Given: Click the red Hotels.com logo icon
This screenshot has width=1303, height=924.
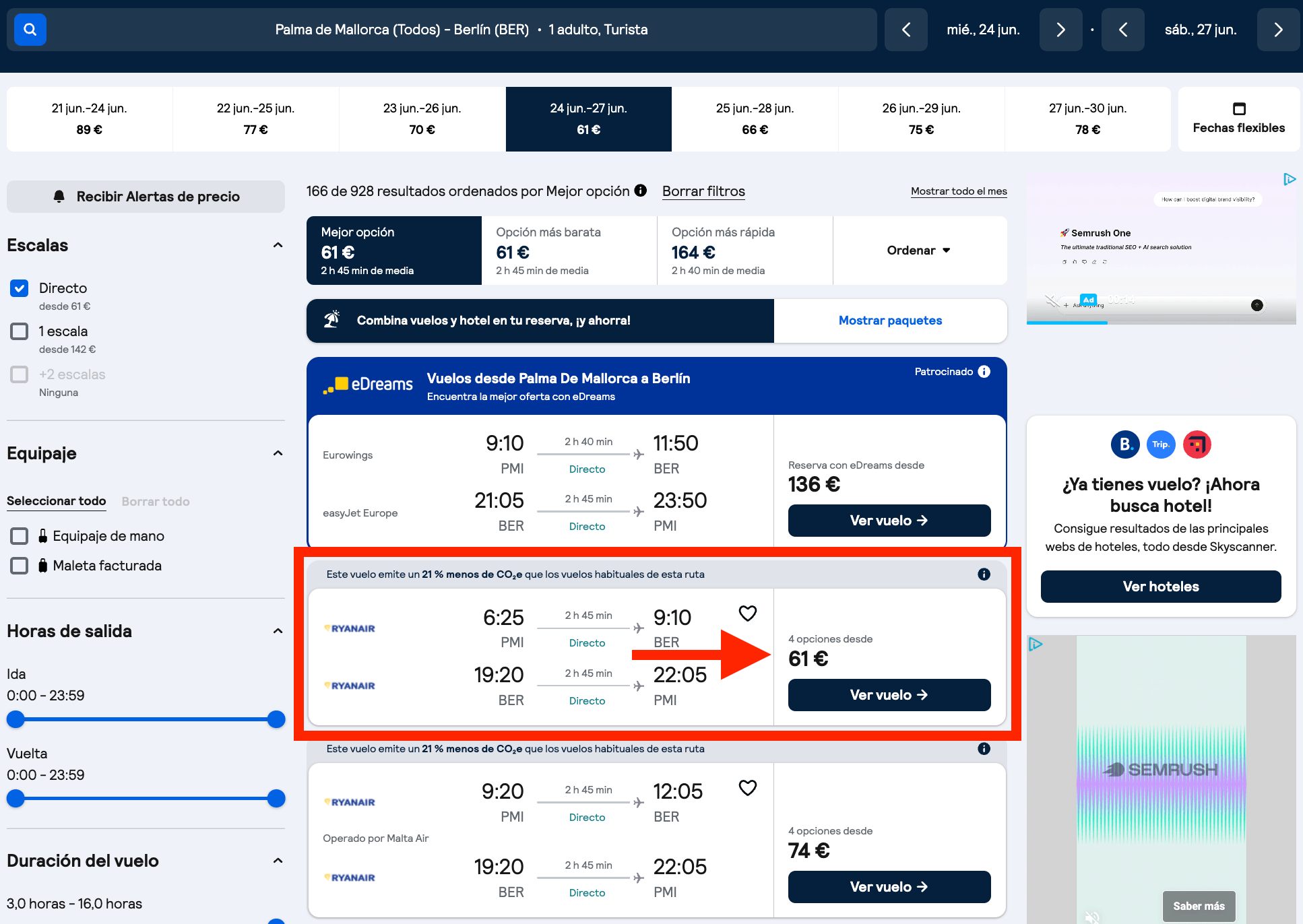Looking at the screenshot, I should point(1197,444).
